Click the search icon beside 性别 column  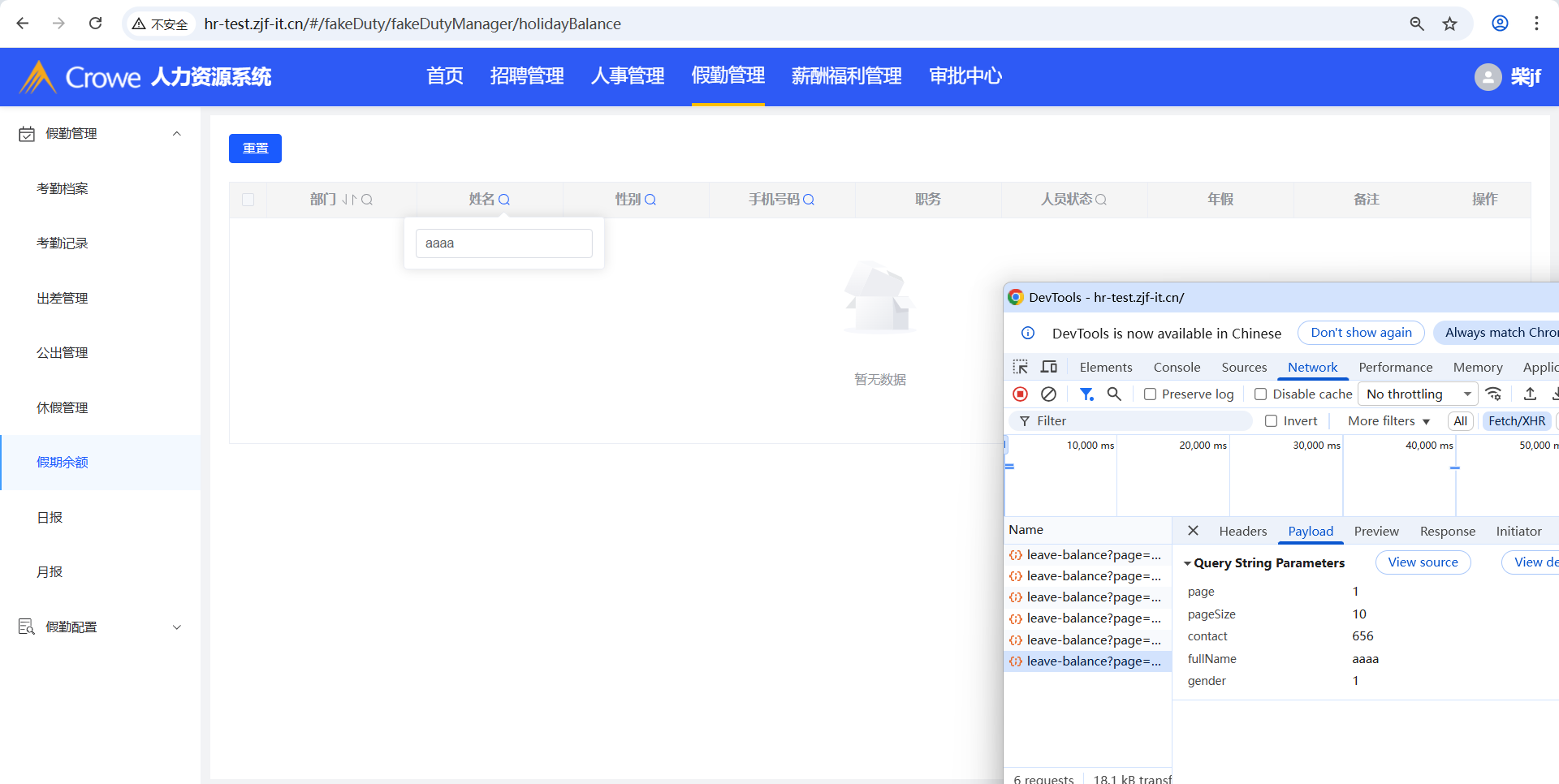650,200
